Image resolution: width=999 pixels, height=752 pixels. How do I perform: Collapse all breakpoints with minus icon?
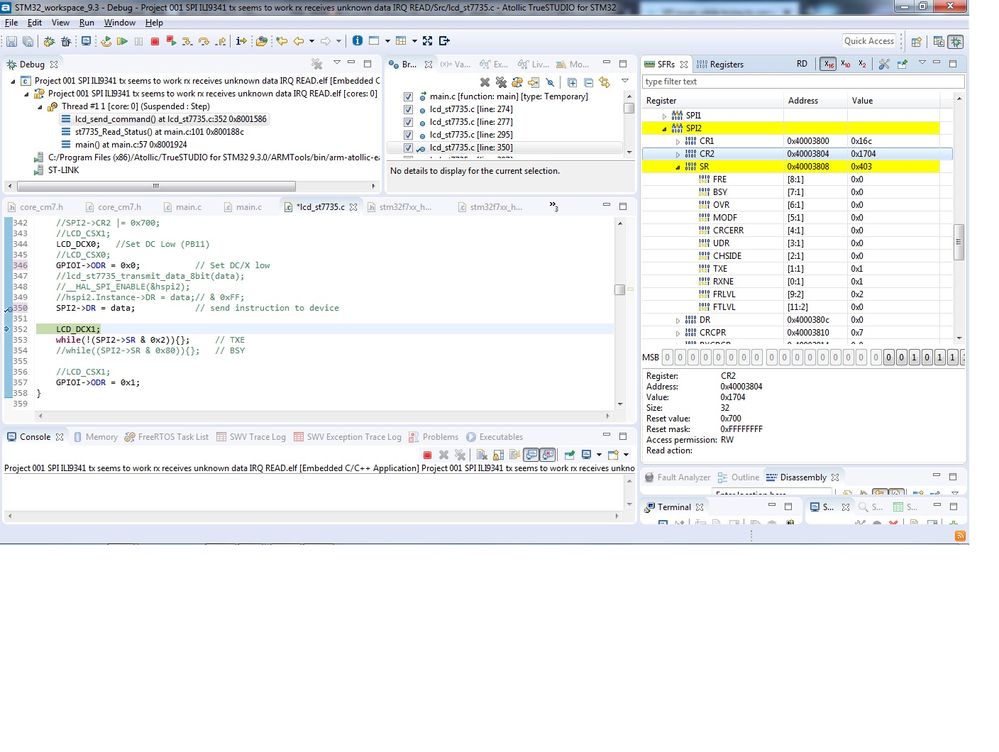click(x=588, y=82)
